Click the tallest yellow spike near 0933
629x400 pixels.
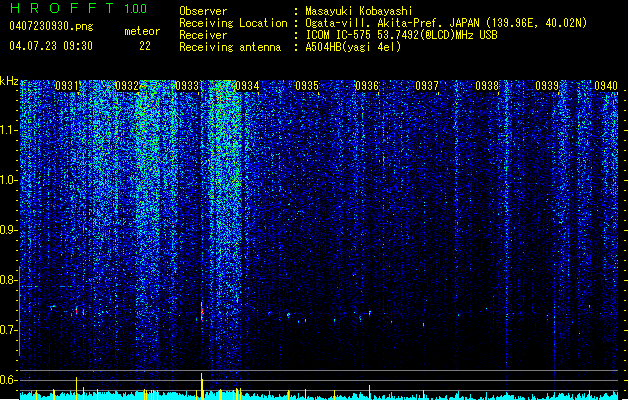coord(201,386)
